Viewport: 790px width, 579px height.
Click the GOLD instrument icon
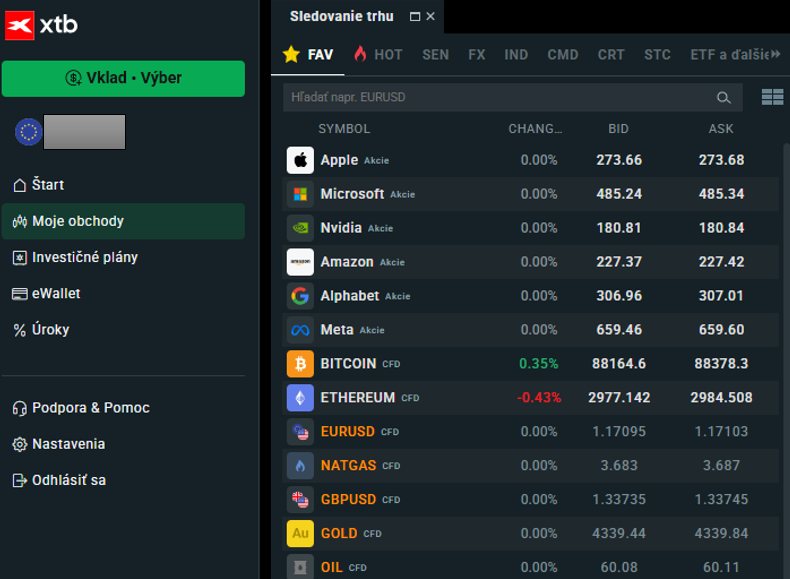click(x=300, y=534)
